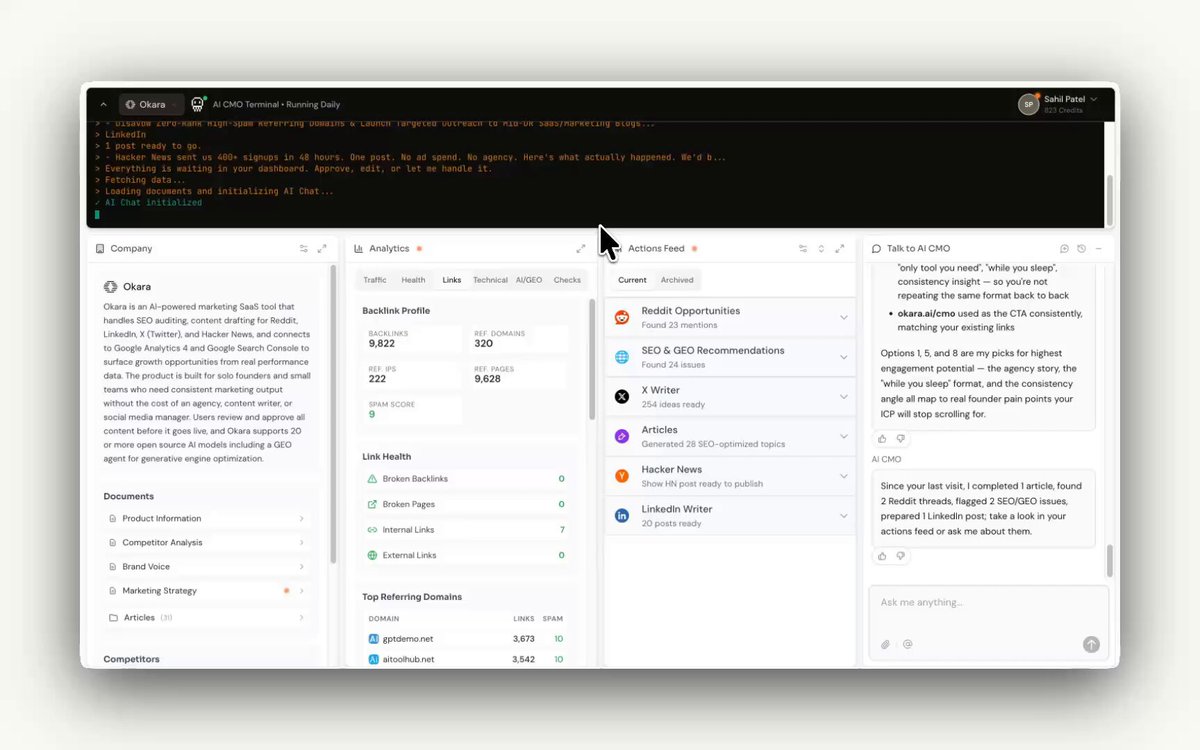Click the Broken Pages row
The width and height of the screenshot is (1200, 750).
tap(466, 504)
